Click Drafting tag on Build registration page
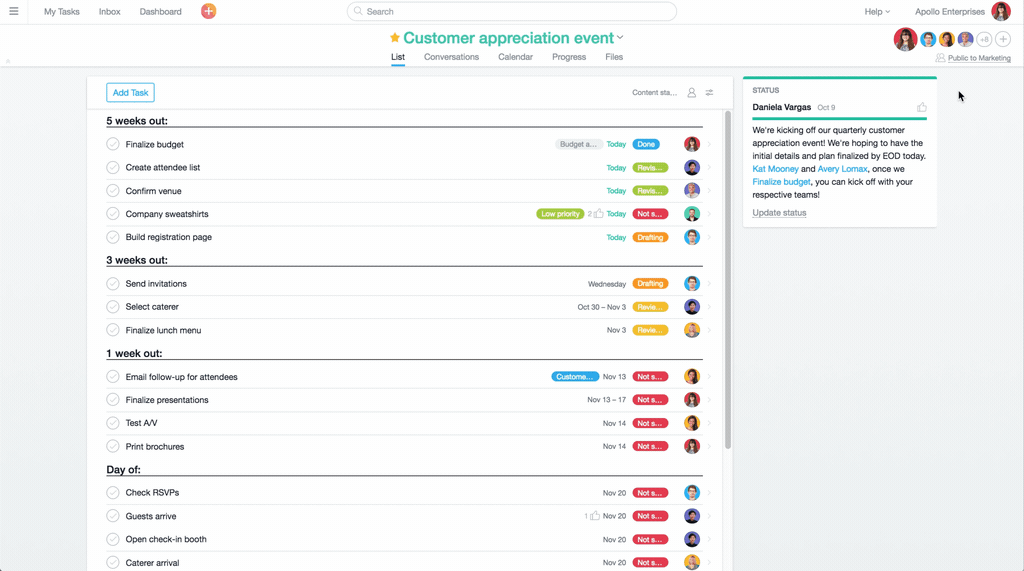1024x571 pixels. click(x=650, y=237)
